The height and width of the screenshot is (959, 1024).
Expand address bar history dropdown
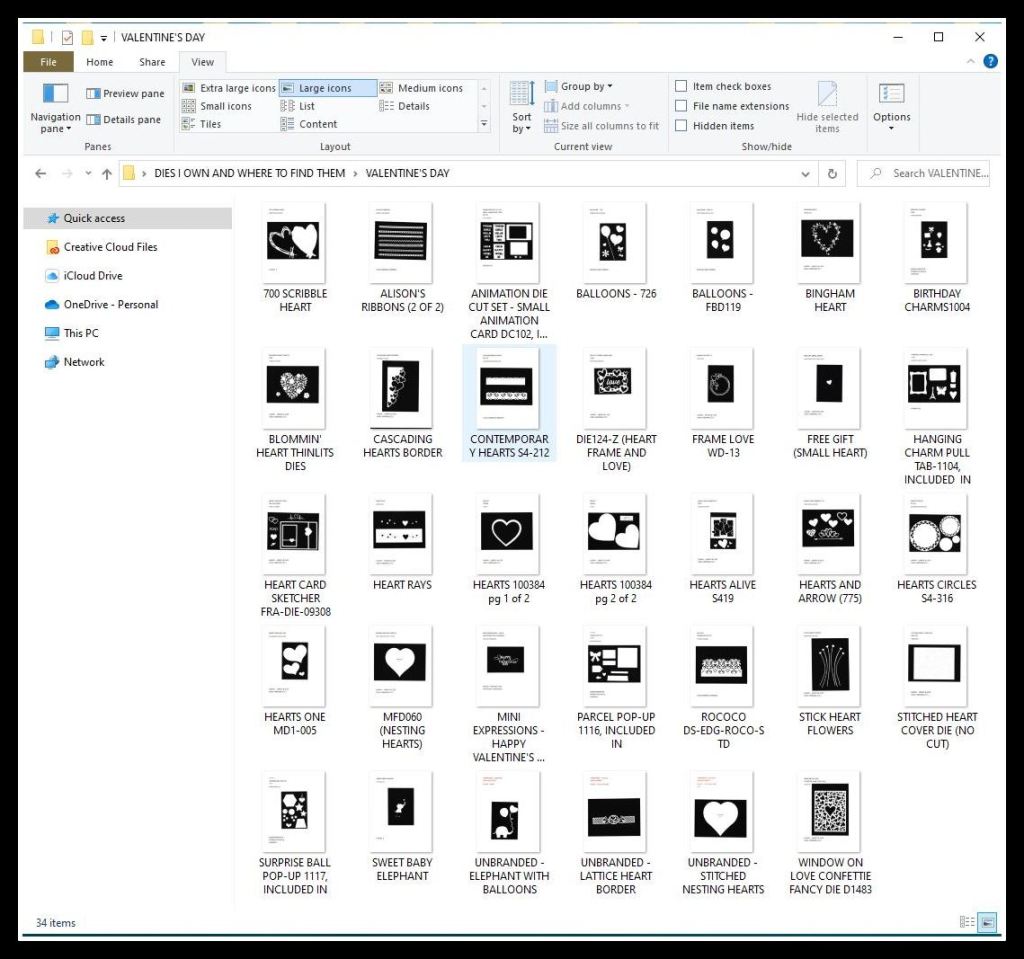coord(806,173)
